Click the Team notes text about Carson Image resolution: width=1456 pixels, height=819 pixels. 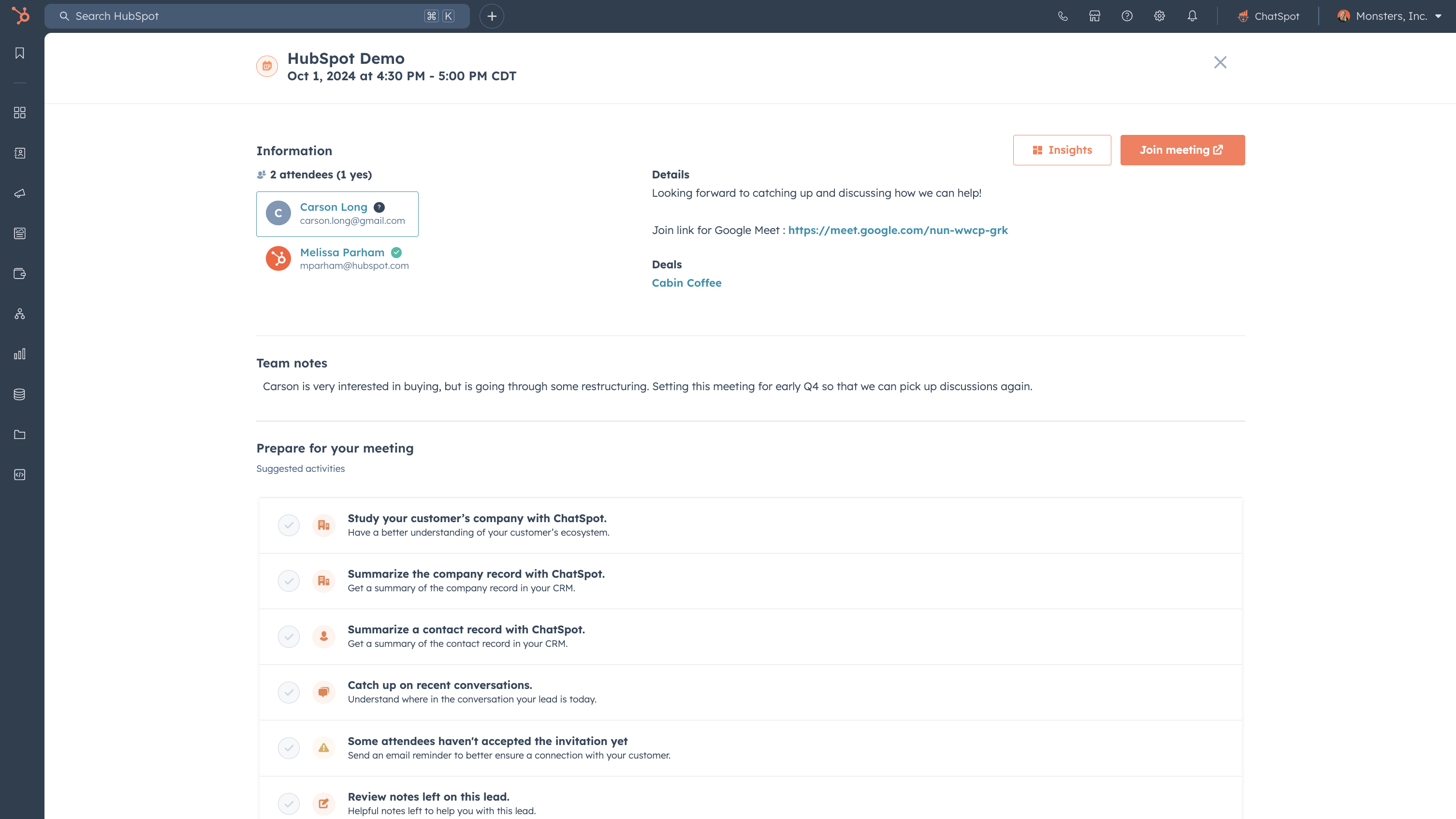pyautogui.click(x=647, y=386)
